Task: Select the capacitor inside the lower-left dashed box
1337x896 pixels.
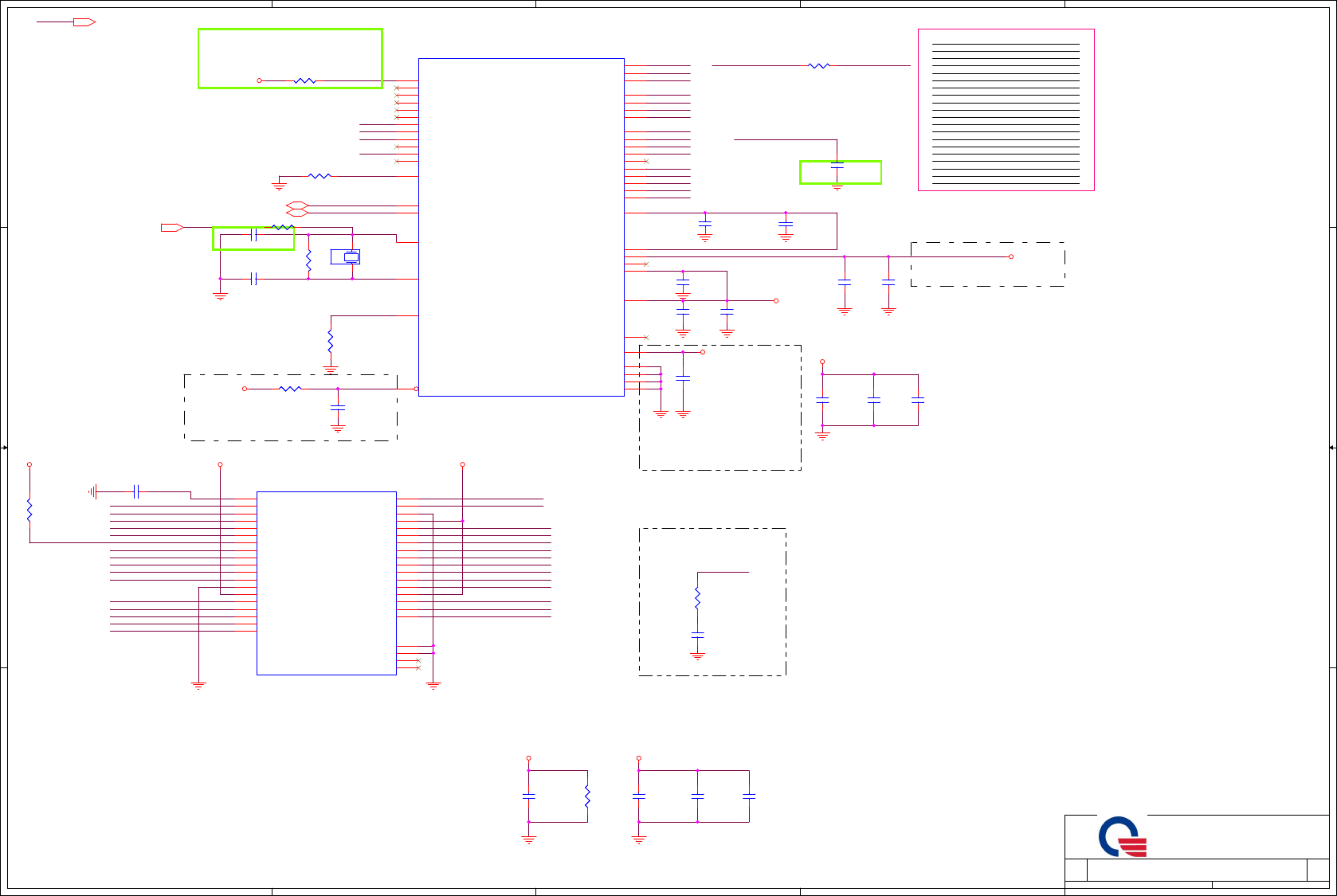Action: click(338, 408)
